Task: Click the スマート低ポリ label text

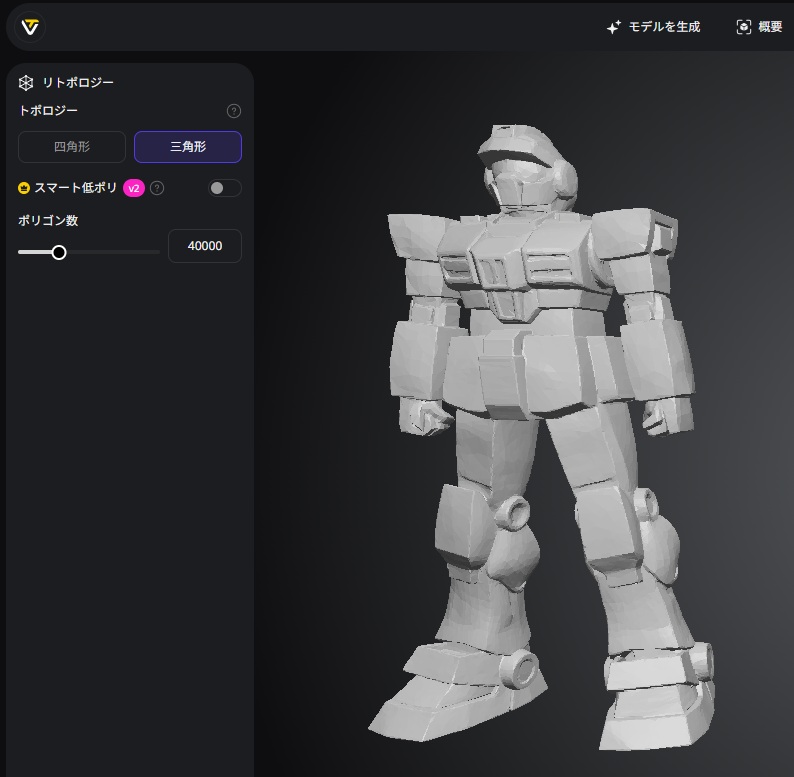Action: click(76, 188)
